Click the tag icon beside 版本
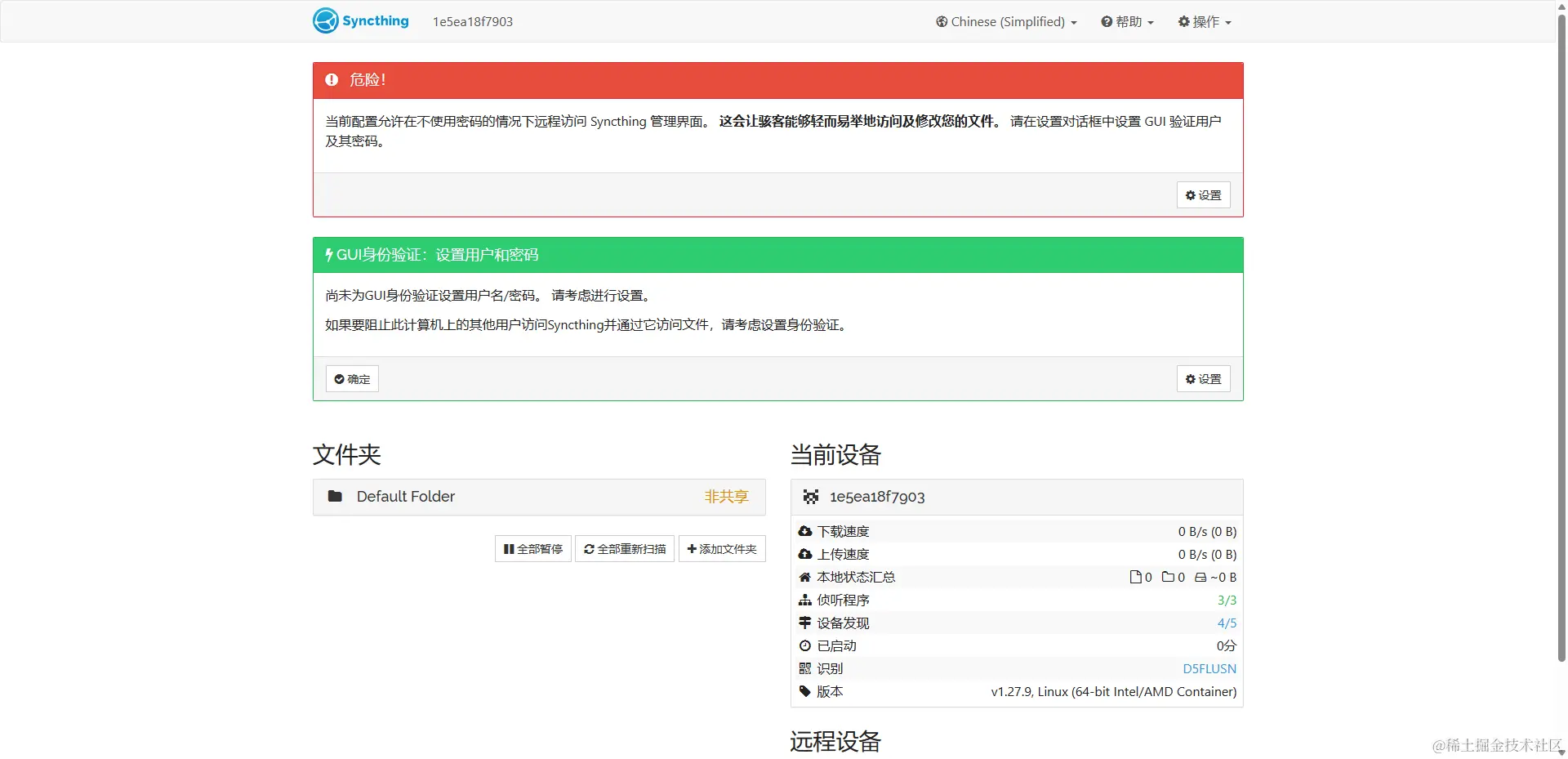 [805, 691]
